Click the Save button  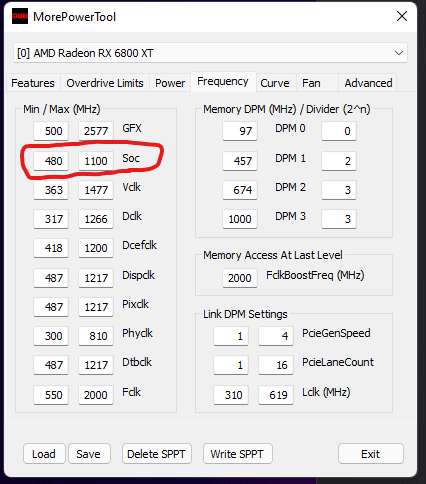[x=89, y=454]
